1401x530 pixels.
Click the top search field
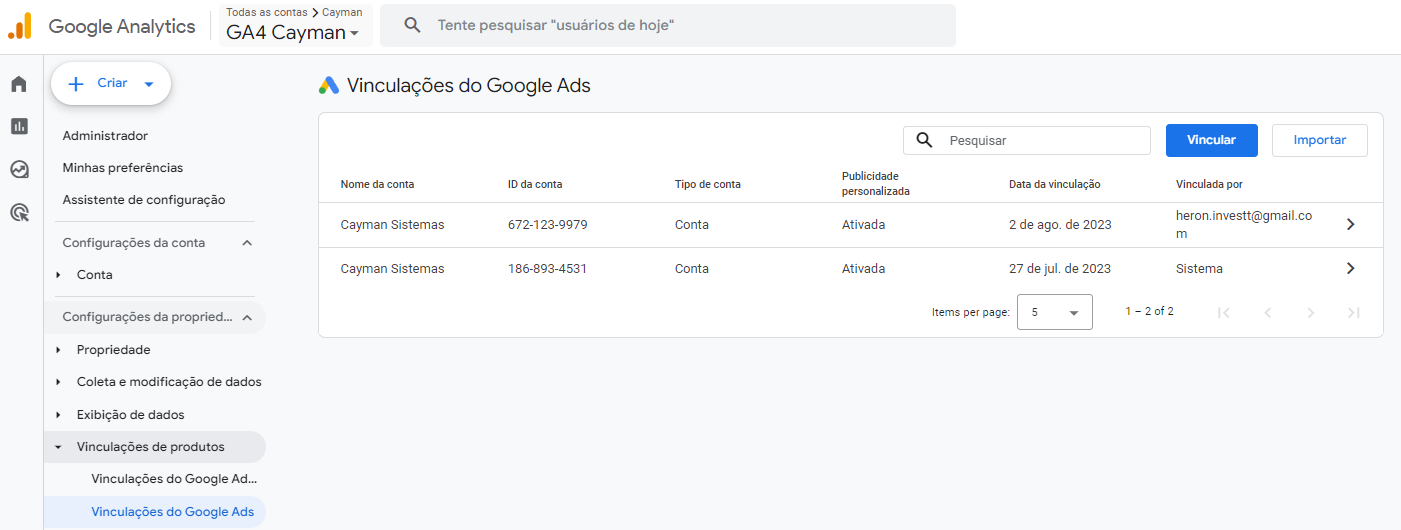668,25
